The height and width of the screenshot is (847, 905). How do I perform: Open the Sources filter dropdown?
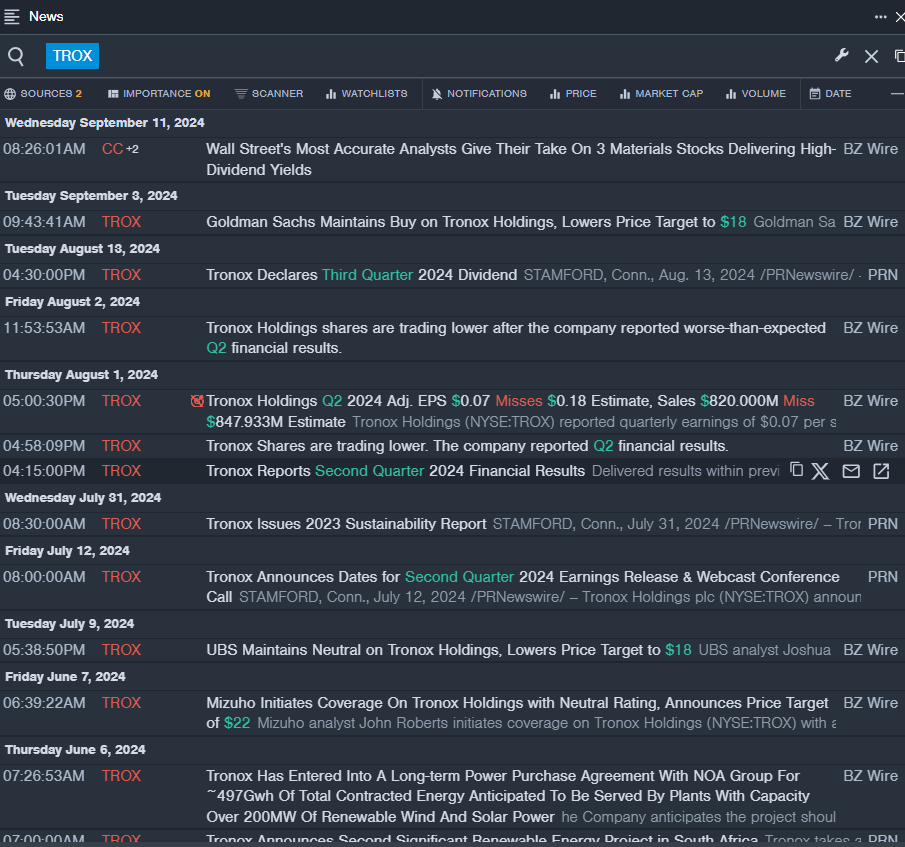(x=43, y=94)
